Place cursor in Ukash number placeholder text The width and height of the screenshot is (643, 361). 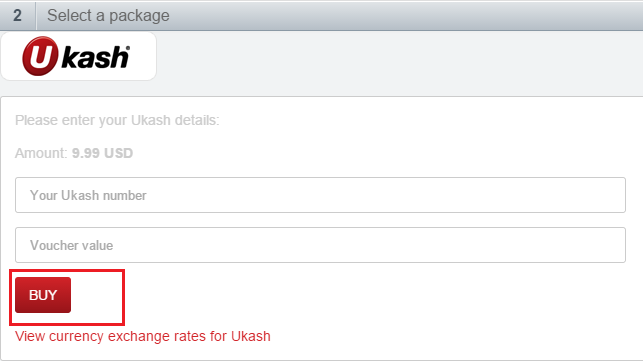[88, 195]
